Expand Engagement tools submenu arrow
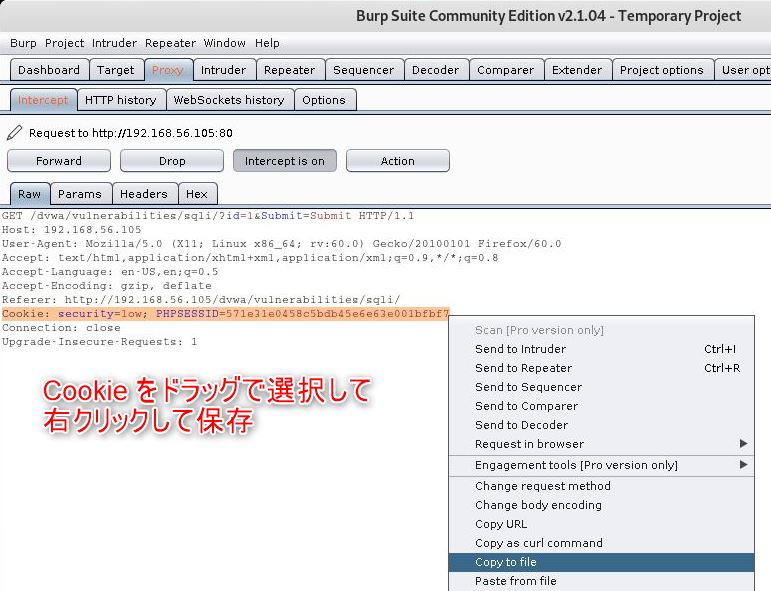 point(743,465)
